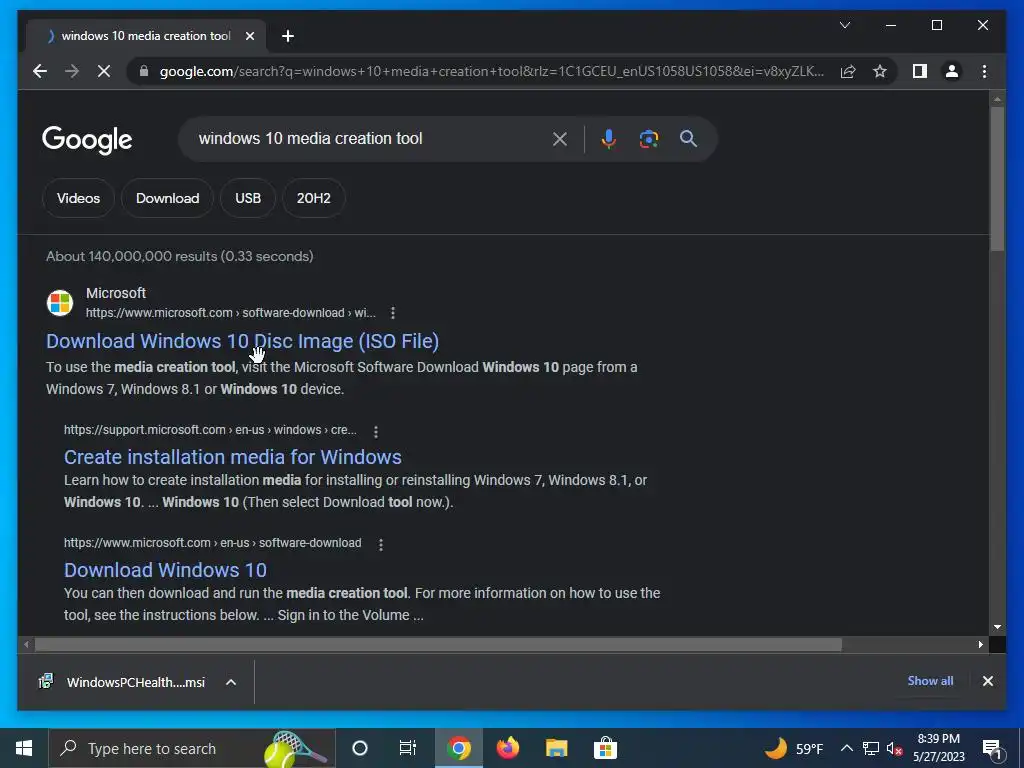Close the windows 10 media creation tool tab
Viewport: 1024px width, 768px height.
click(249, 36)
